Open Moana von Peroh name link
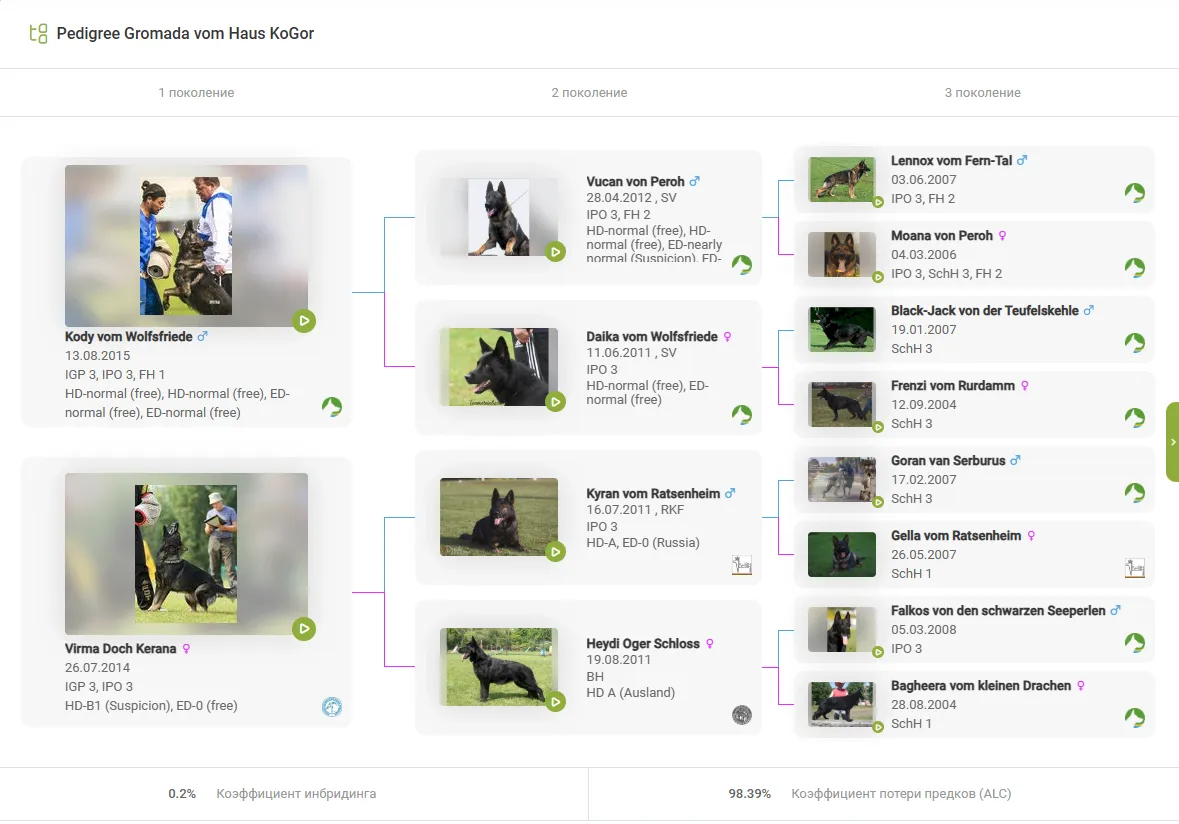The height and width of the screenshot is (824, 1179). tap(941, 236)
